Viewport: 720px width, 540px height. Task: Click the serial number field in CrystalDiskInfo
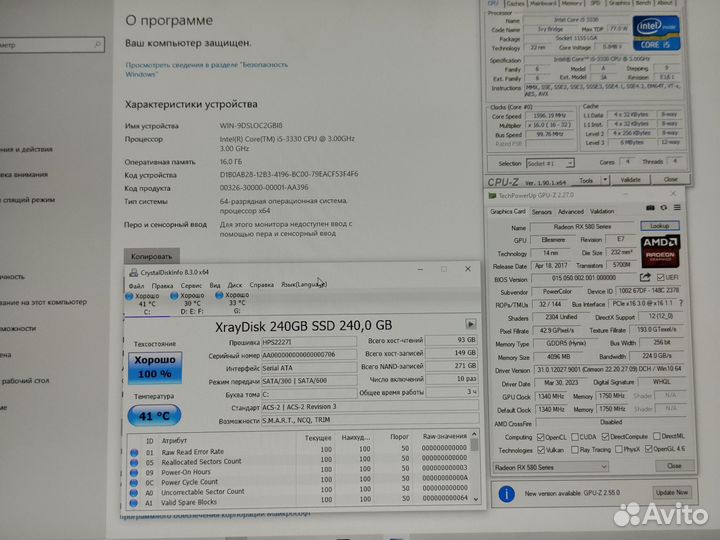[x=309, y=355]
